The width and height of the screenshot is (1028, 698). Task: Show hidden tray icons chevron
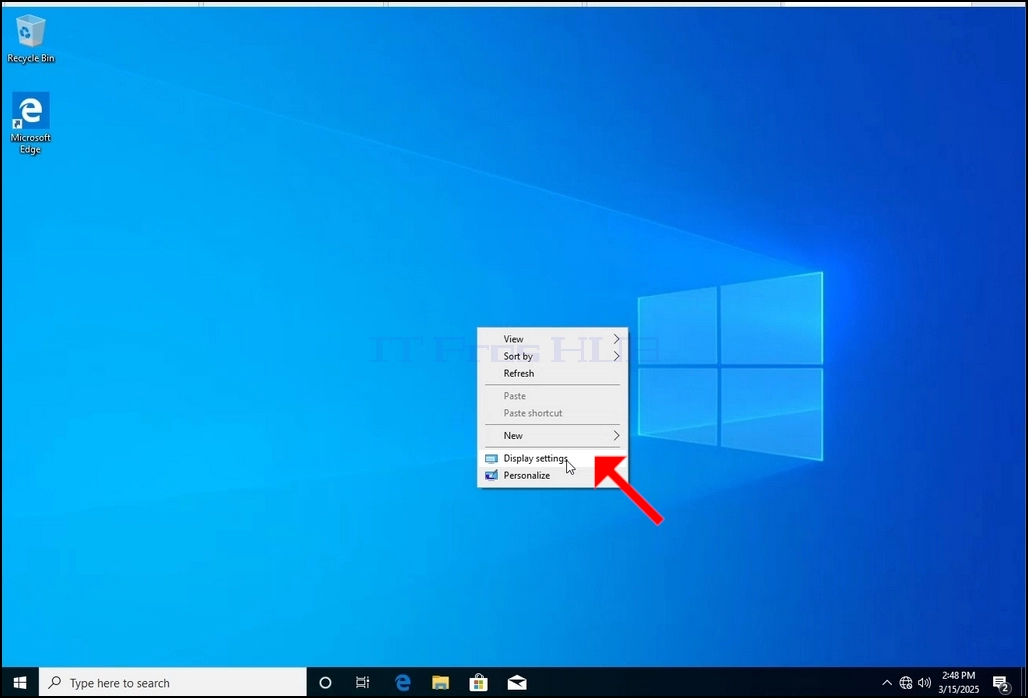point(886,683)
